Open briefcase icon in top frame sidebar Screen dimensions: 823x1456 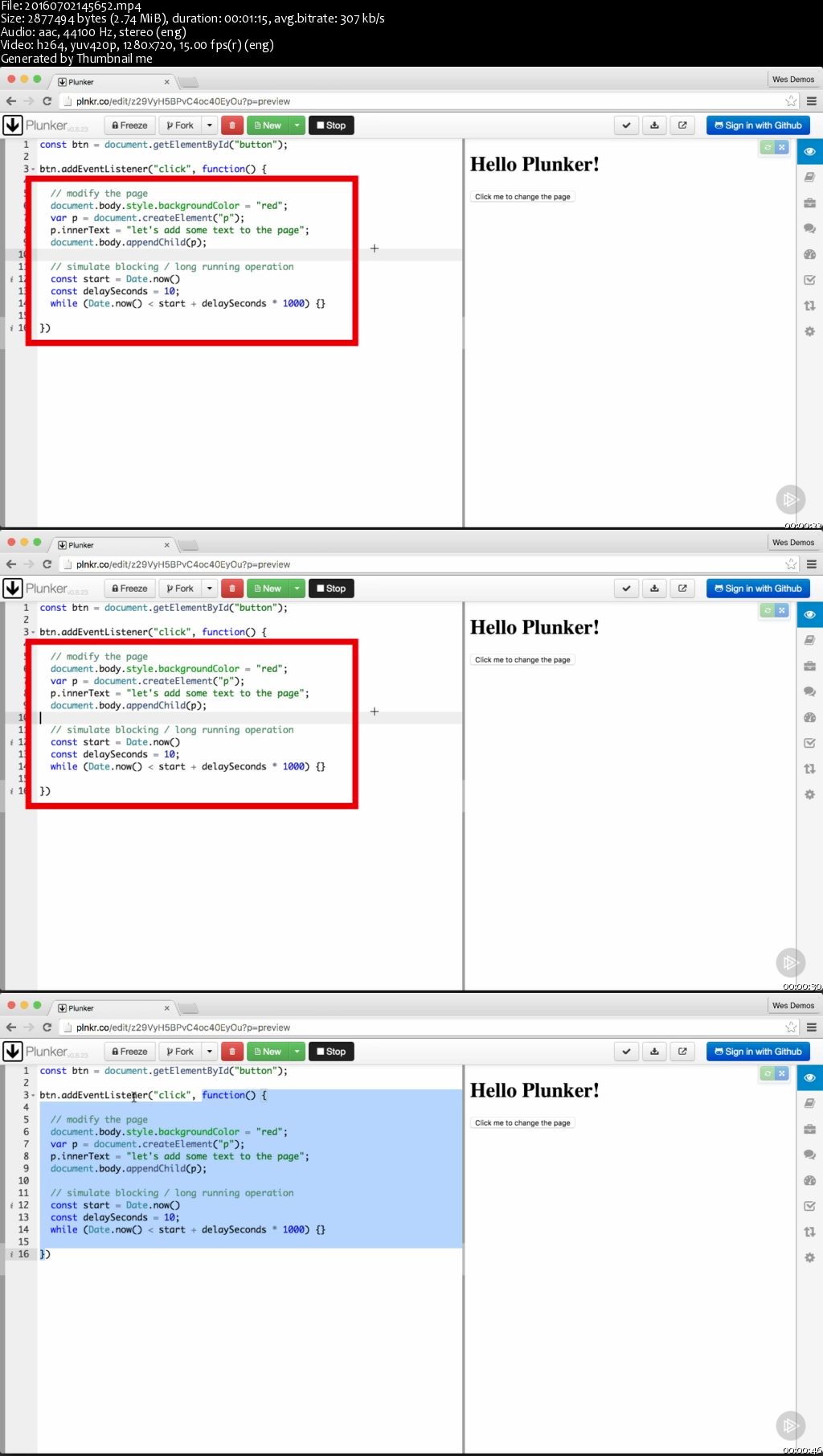809,203
